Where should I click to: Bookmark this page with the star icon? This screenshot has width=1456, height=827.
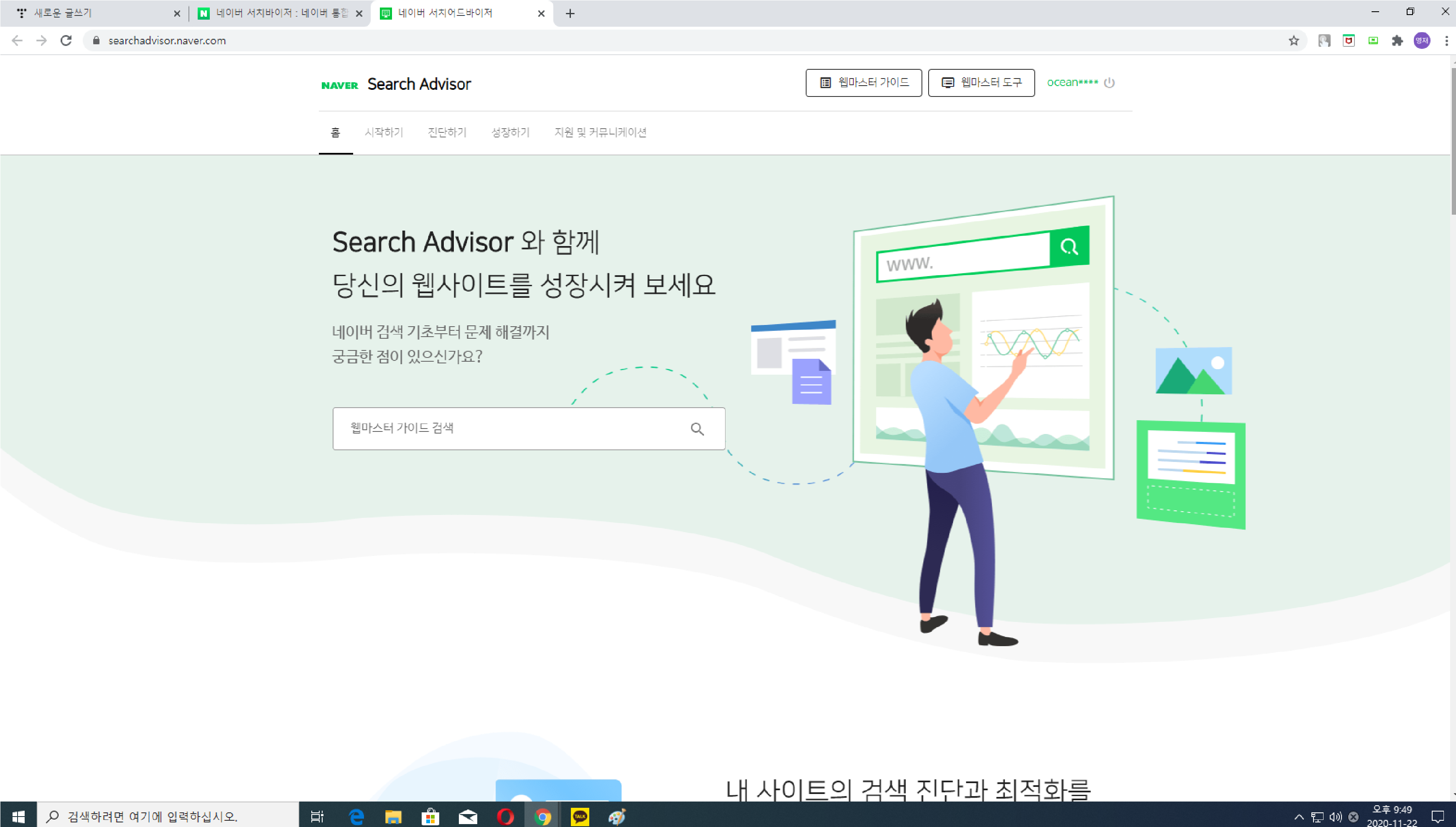[1293, 41]
